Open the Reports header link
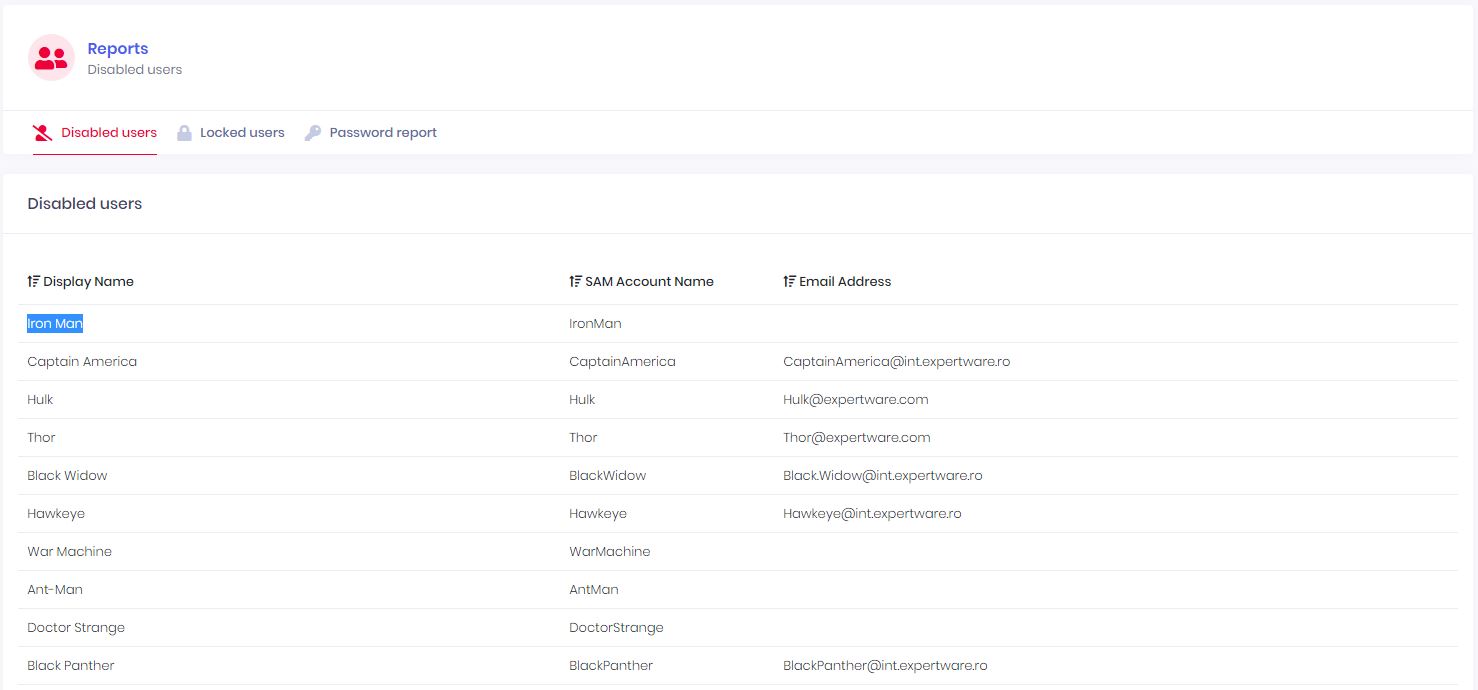1478x690 pixels. tap(117, 48)
